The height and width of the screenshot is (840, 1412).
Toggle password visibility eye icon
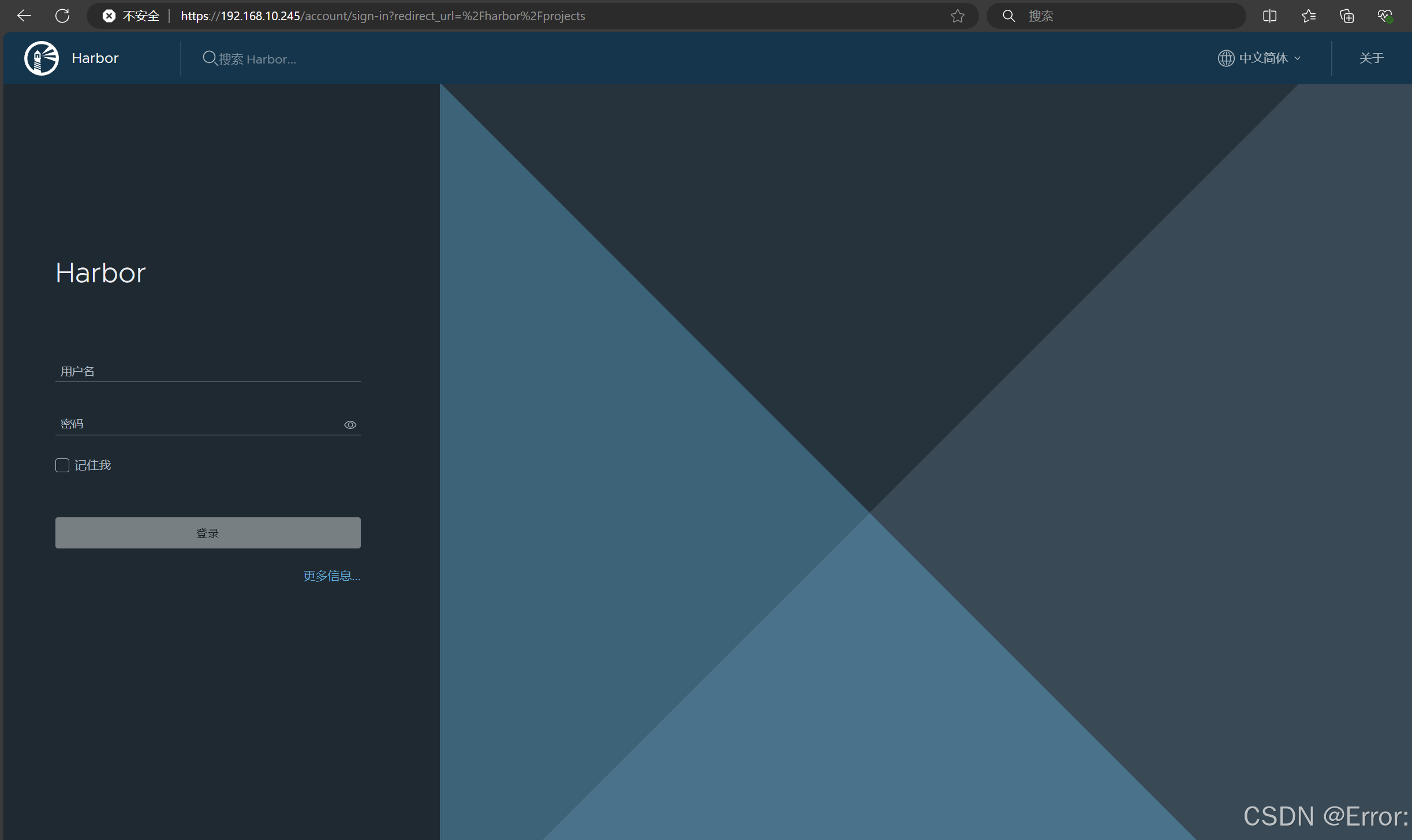(350, 425)
